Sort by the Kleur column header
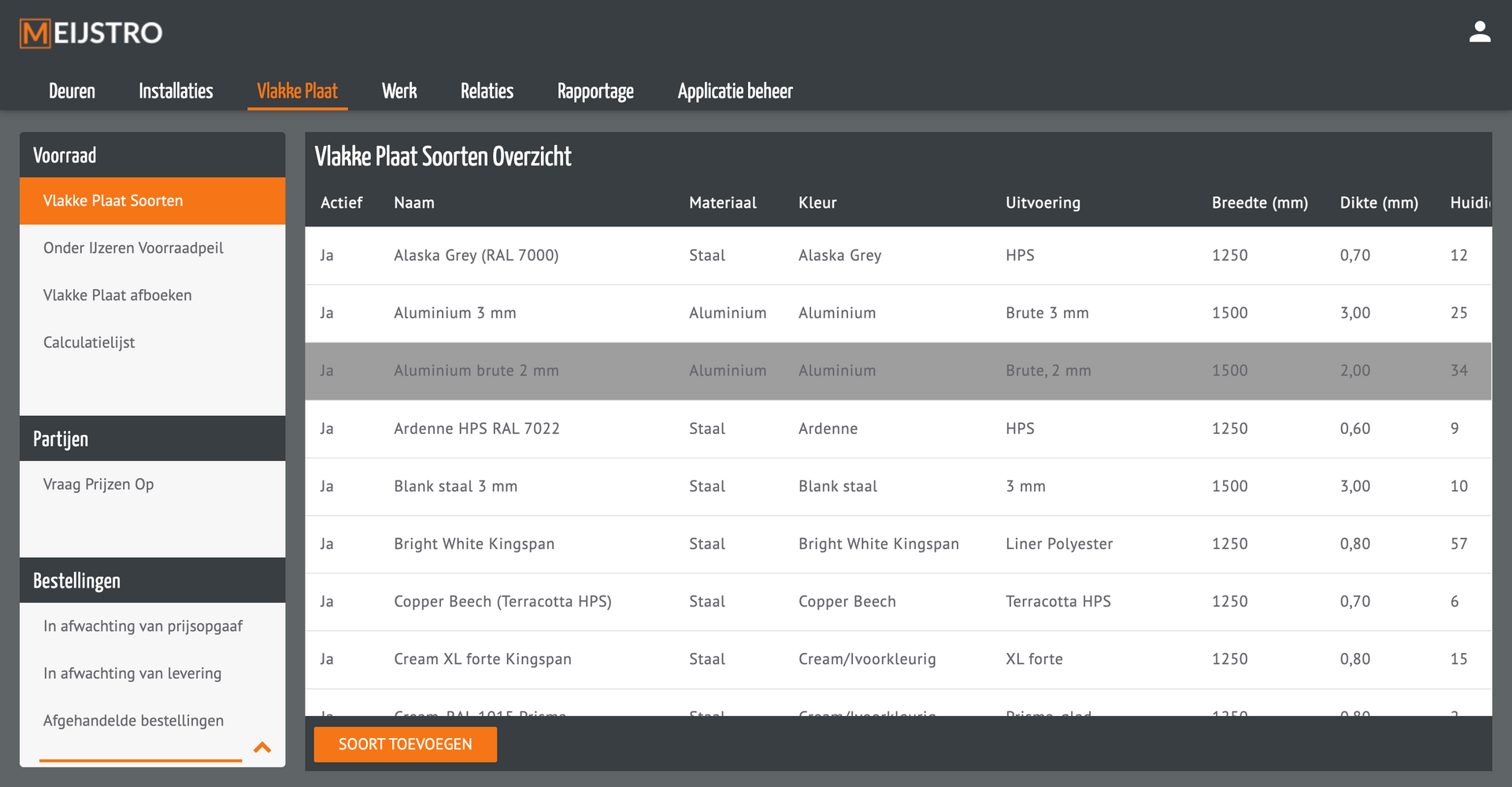The height and width of the screenshot is (787, 1512). [x=817, y=202]
